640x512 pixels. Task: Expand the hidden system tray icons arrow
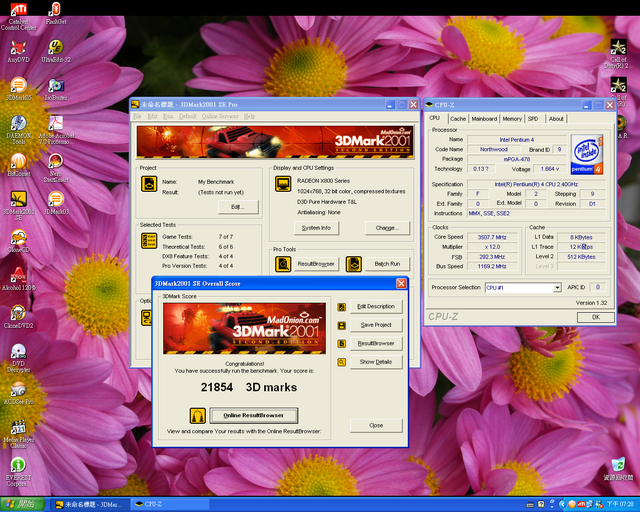point(562,505)
